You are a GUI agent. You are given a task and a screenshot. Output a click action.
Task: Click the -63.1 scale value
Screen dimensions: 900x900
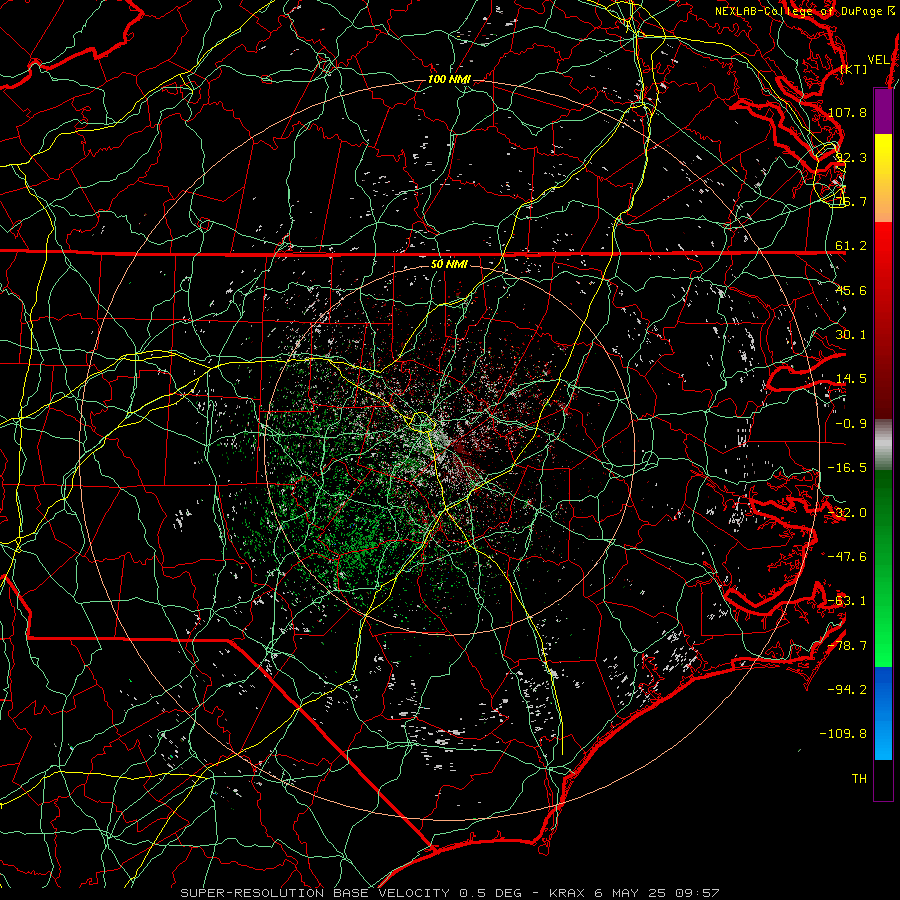pos(847,601)
